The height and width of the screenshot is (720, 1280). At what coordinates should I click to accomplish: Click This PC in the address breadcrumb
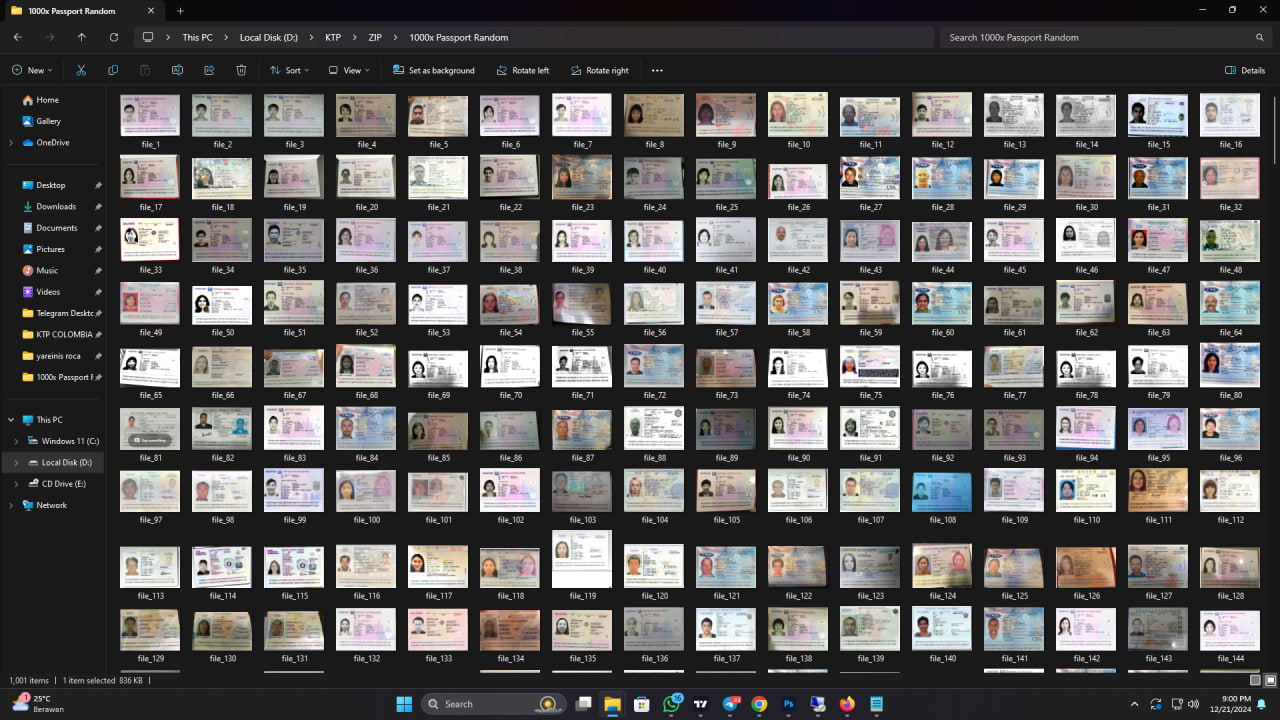(197, 37)
